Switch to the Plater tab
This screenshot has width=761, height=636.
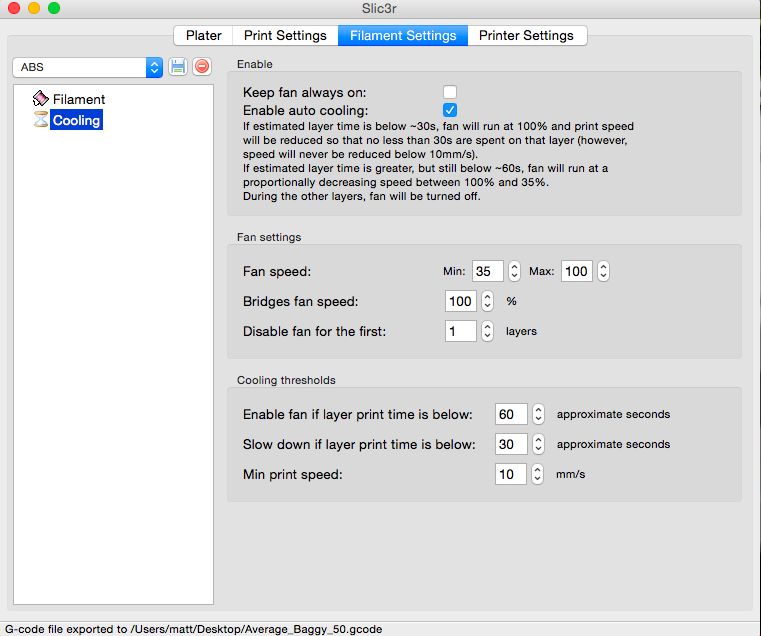pos(204,35)
